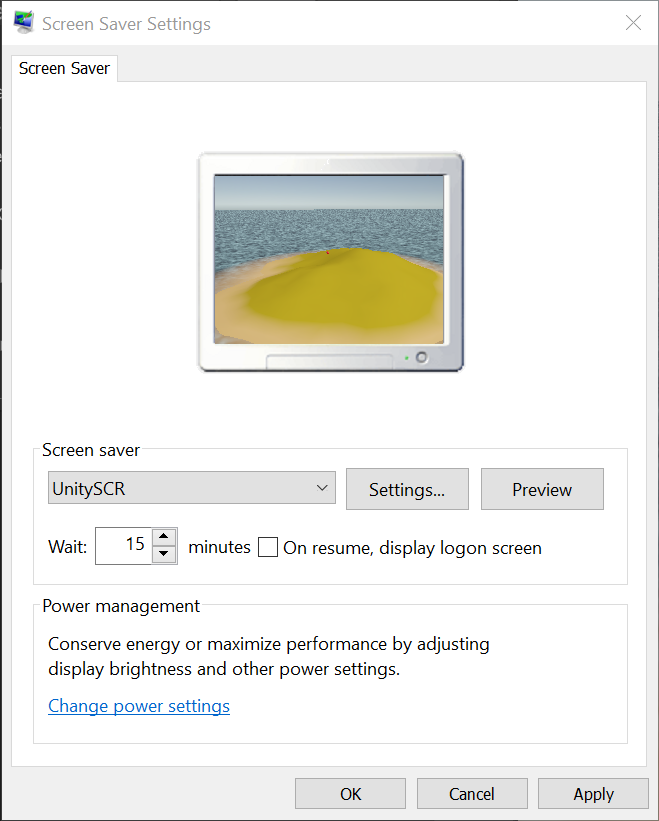Click the green LED on the monitor graphic

(407, 358)
